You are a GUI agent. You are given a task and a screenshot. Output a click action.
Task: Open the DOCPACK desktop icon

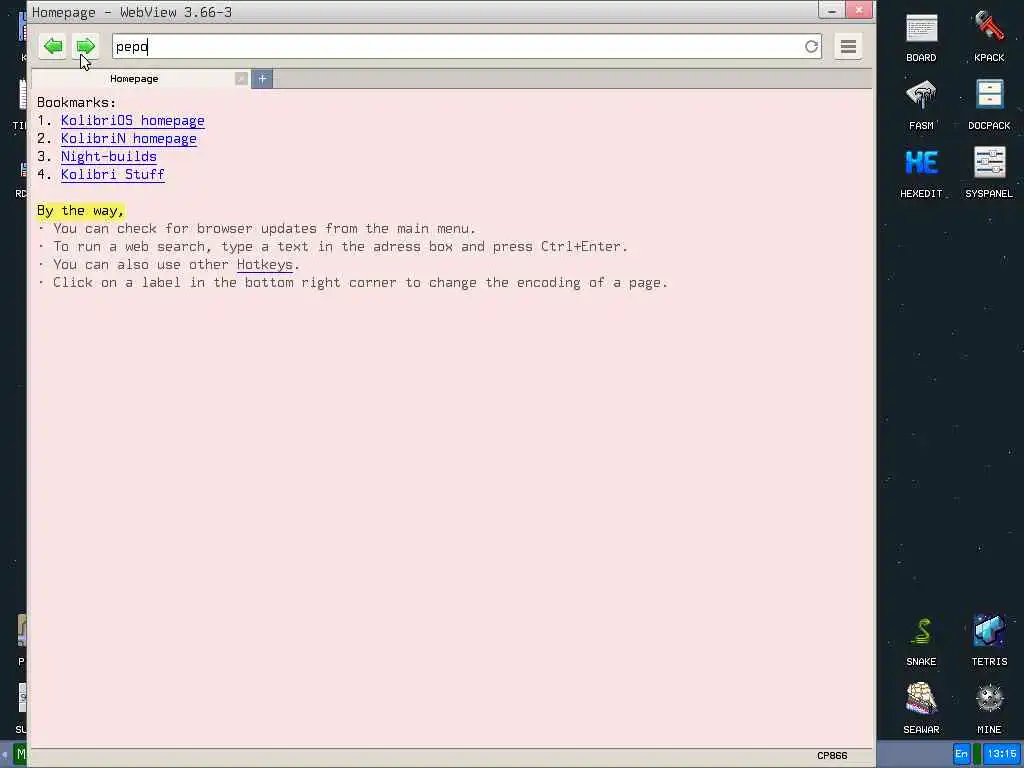click(x=989, y=105)
